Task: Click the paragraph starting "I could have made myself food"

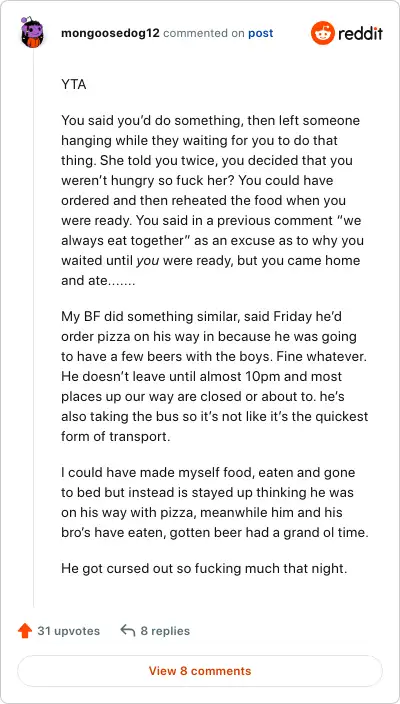Action: [215, 502]
